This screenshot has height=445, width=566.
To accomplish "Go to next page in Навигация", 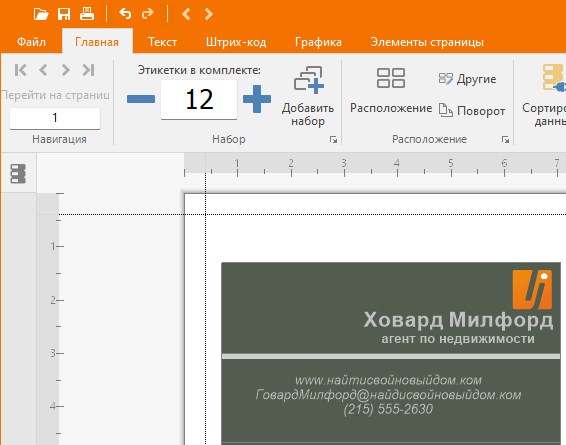I will [x=66, y=70].
